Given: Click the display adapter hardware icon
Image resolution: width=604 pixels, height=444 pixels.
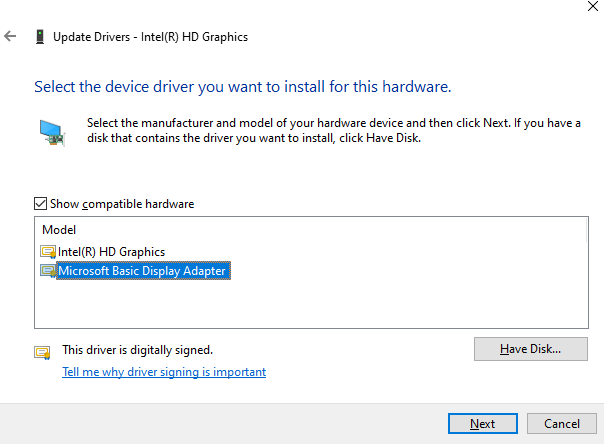Looking at the screenshot, I should point(52,133).
